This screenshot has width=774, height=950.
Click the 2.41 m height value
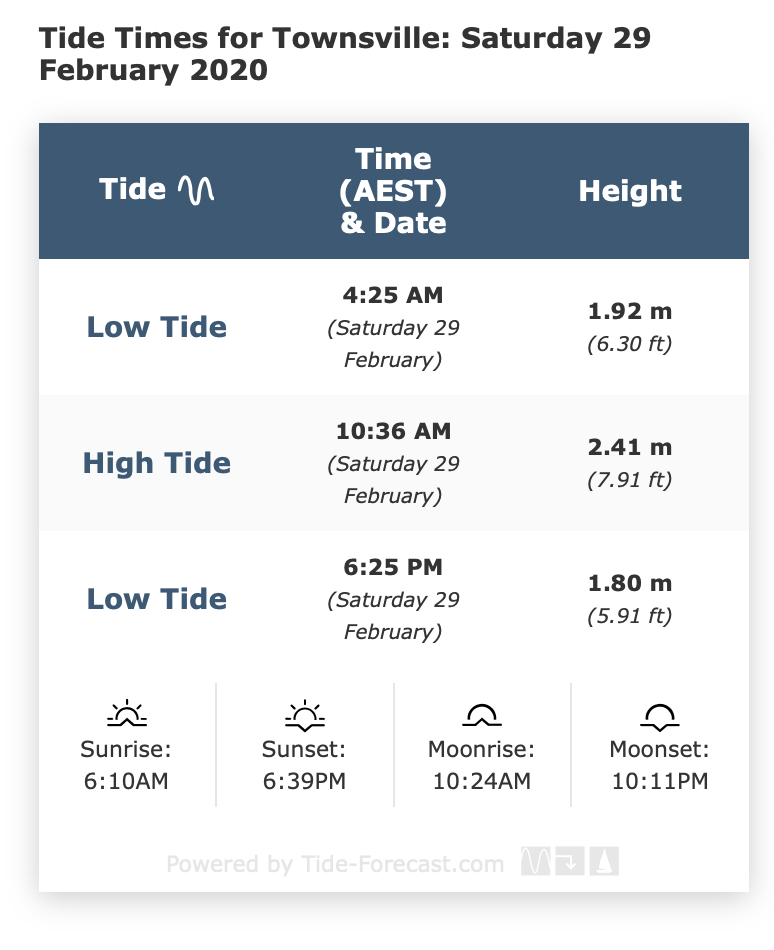[630, 447]
